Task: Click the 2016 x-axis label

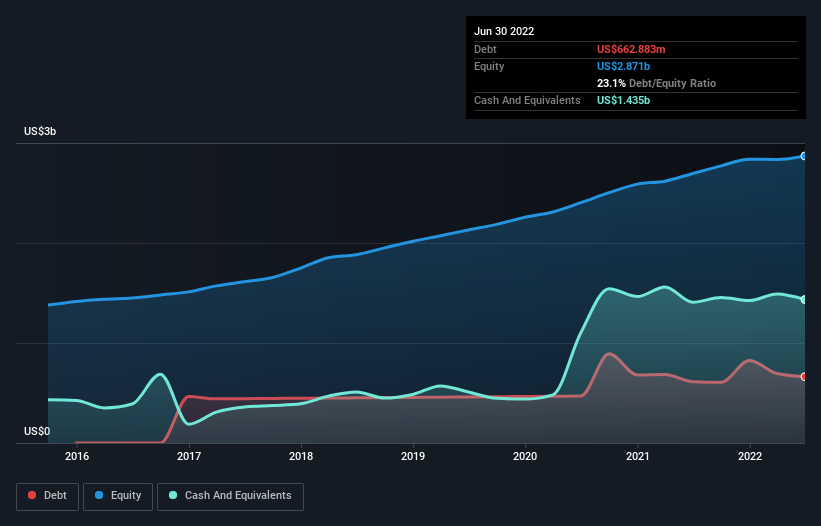Action: 77,456
